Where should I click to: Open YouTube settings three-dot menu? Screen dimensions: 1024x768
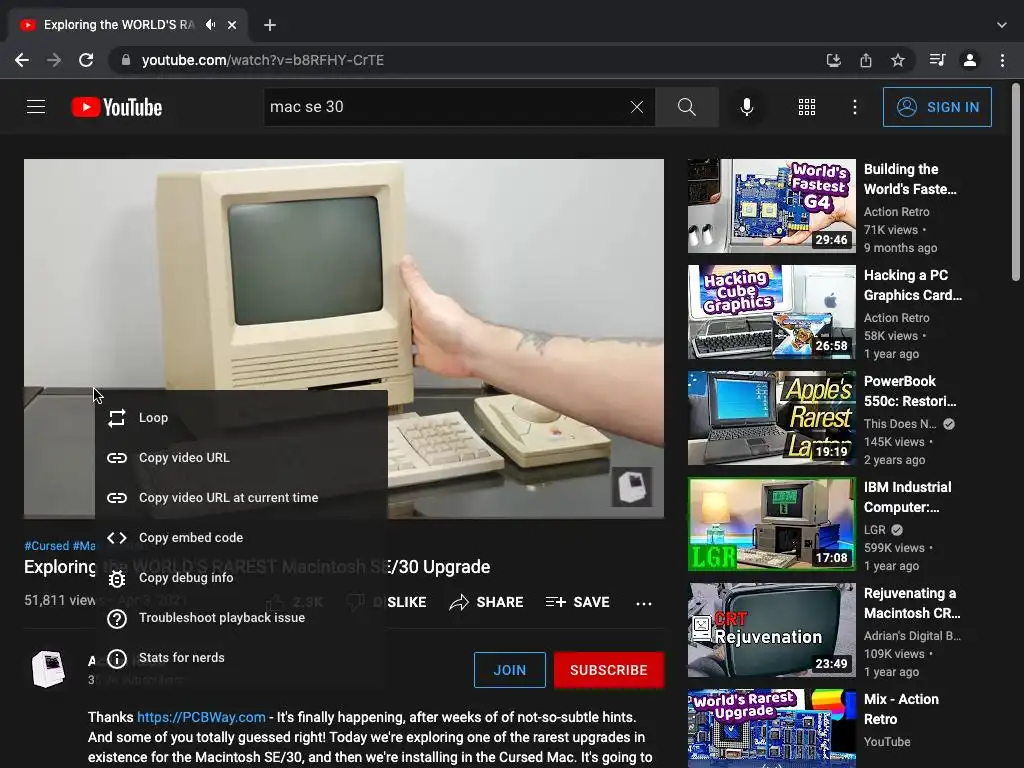pyautogui.click(x=854, y=107)
